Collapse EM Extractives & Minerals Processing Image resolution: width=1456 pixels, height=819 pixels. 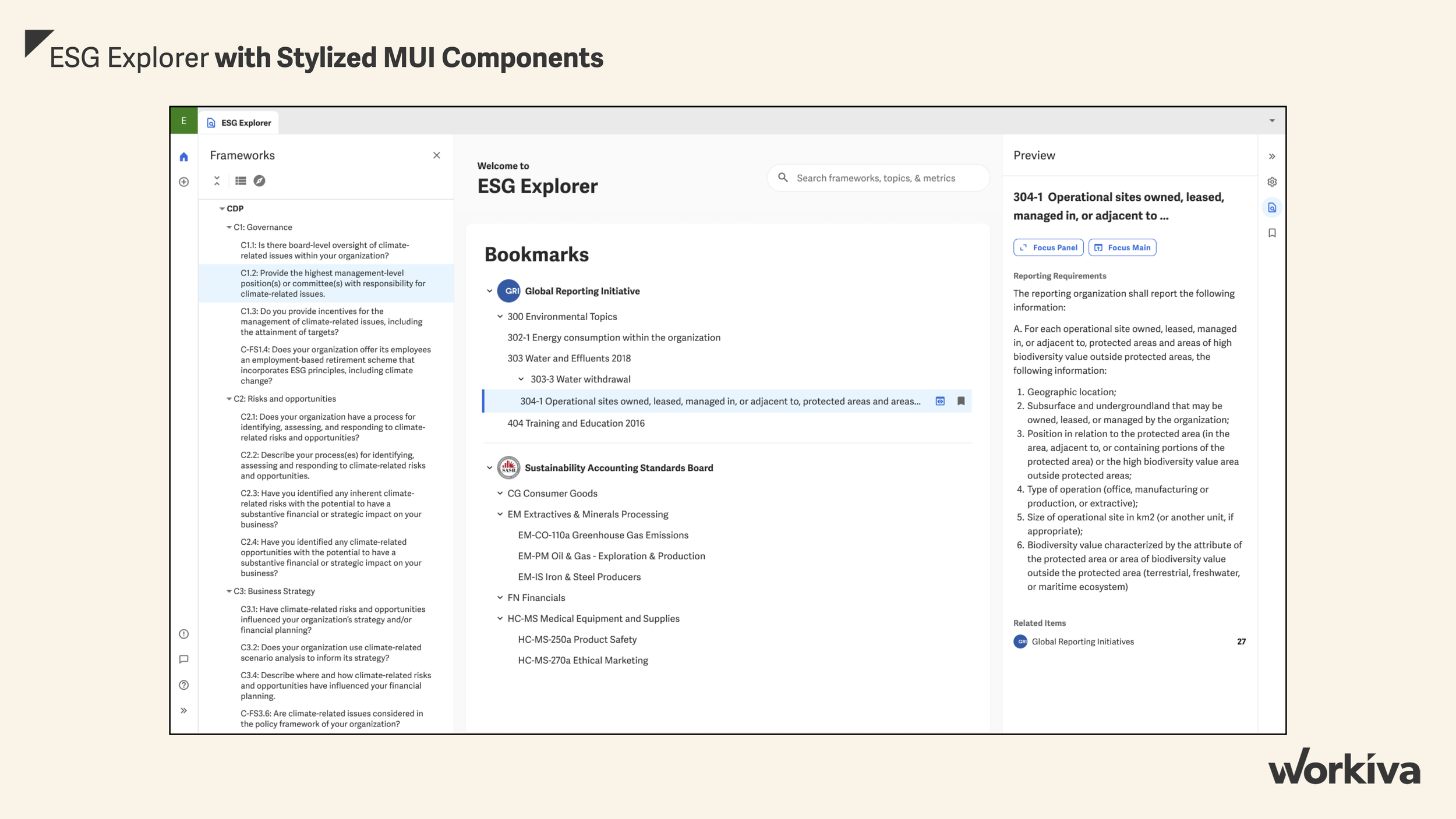[500, 514]
